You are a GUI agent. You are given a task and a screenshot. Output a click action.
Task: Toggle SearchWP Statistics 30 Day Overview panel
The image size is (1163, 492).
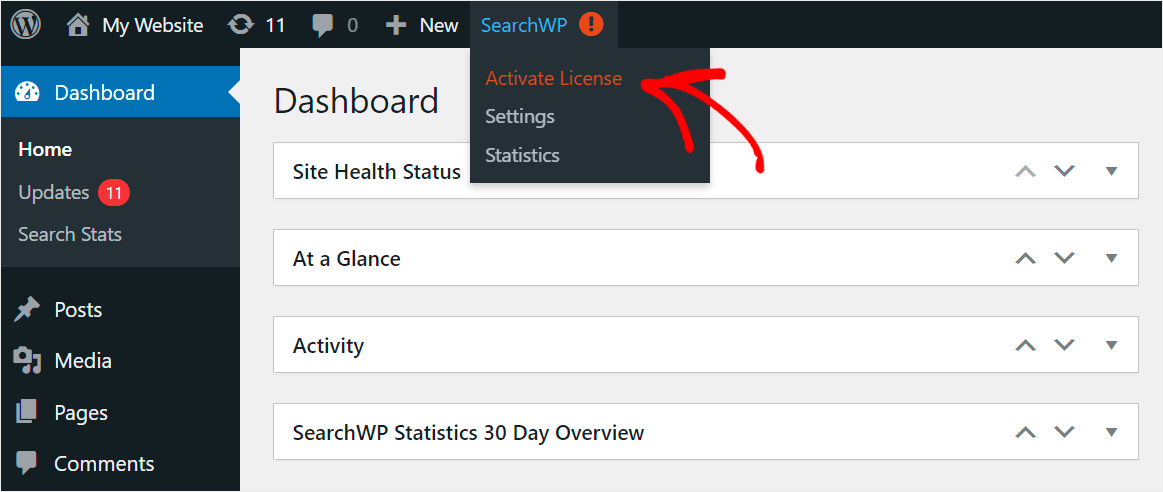tap(1110, 432)
